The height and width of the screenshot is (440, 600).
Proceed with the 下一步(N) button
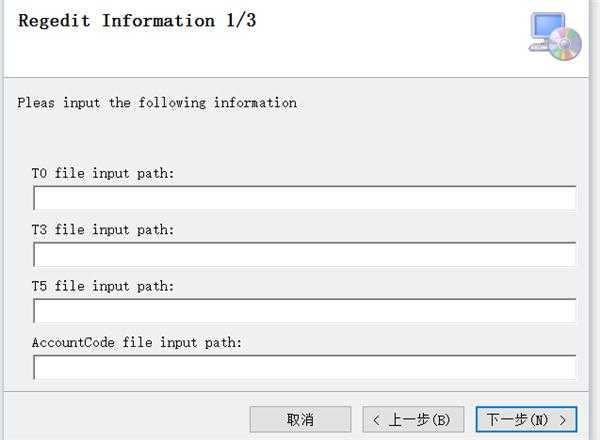pyautogui.click(x=526, y=419)
